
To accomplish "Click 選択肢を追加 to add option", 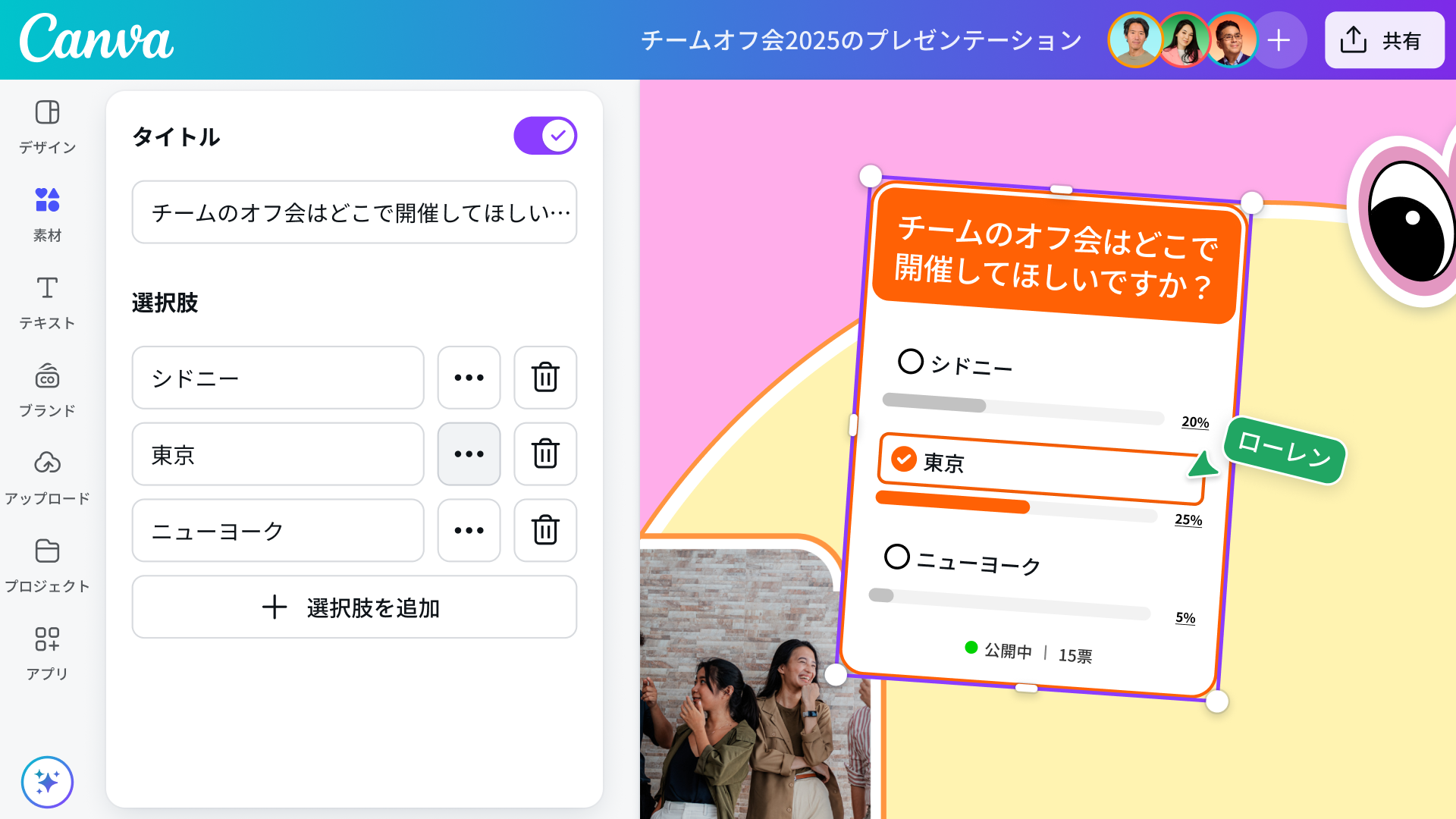I will point(354,607).
